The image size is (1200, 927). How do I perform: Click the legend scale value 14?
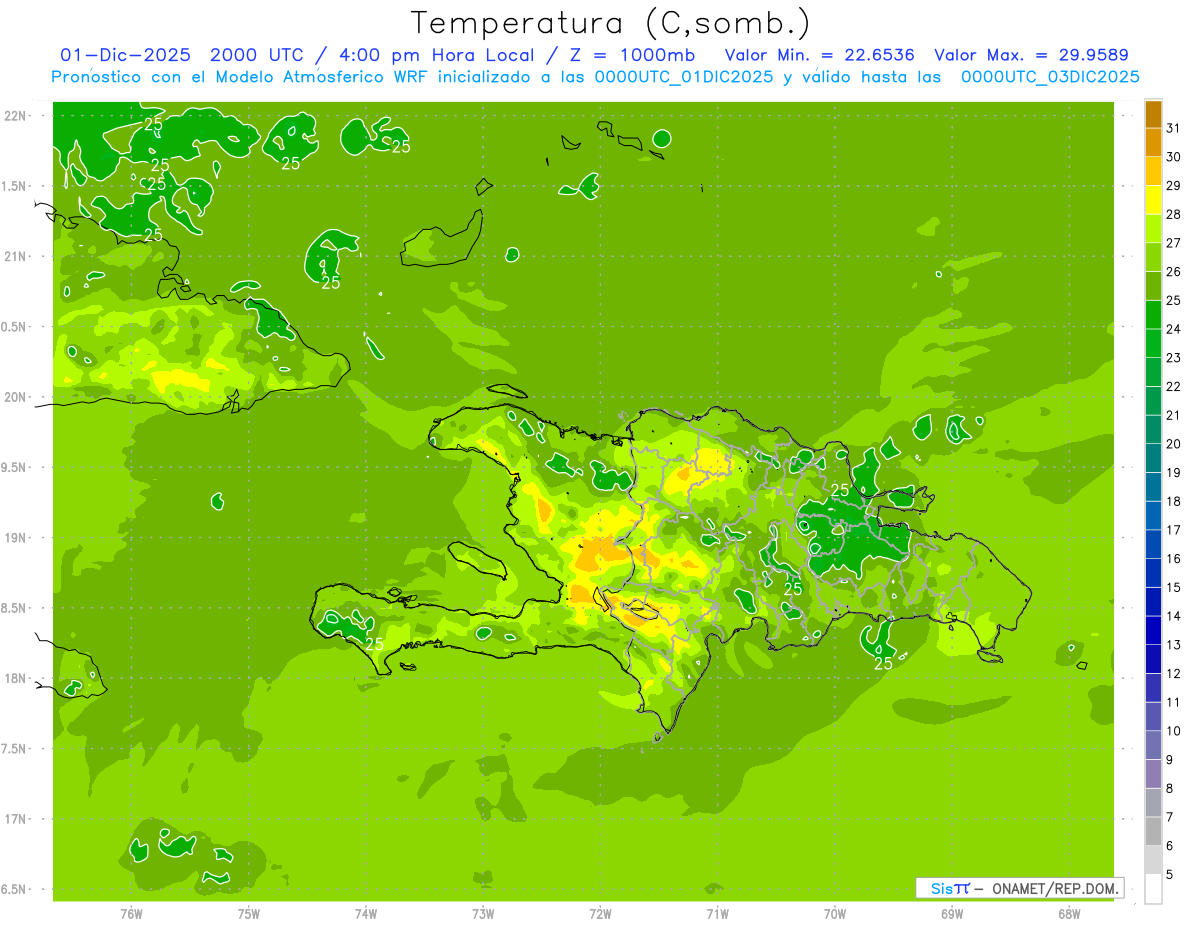(x=1174, y=616)
